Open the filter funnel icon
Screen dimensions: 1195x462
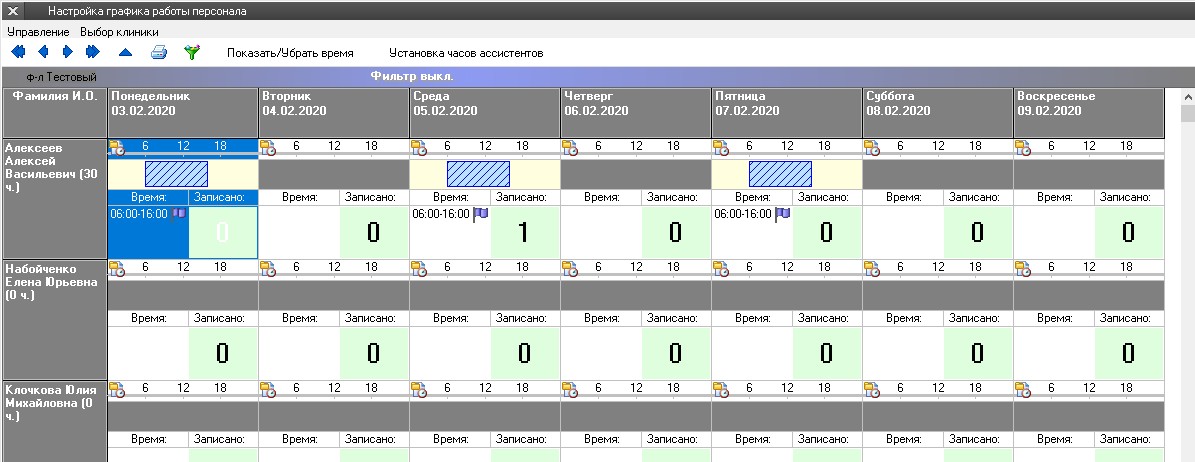pyautogui.click(x=191, y=52)
